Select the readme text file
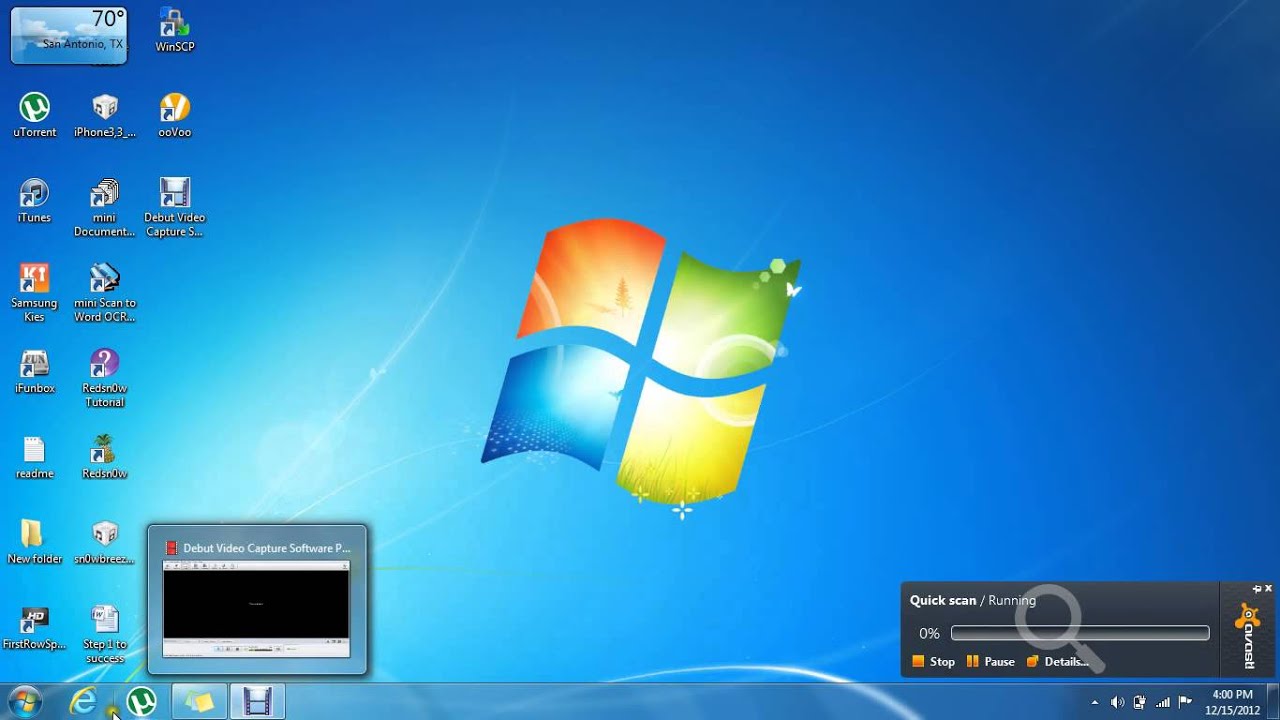Image resolution: width=1280 pixels, height=720 pixels. (x=34, y=457)
